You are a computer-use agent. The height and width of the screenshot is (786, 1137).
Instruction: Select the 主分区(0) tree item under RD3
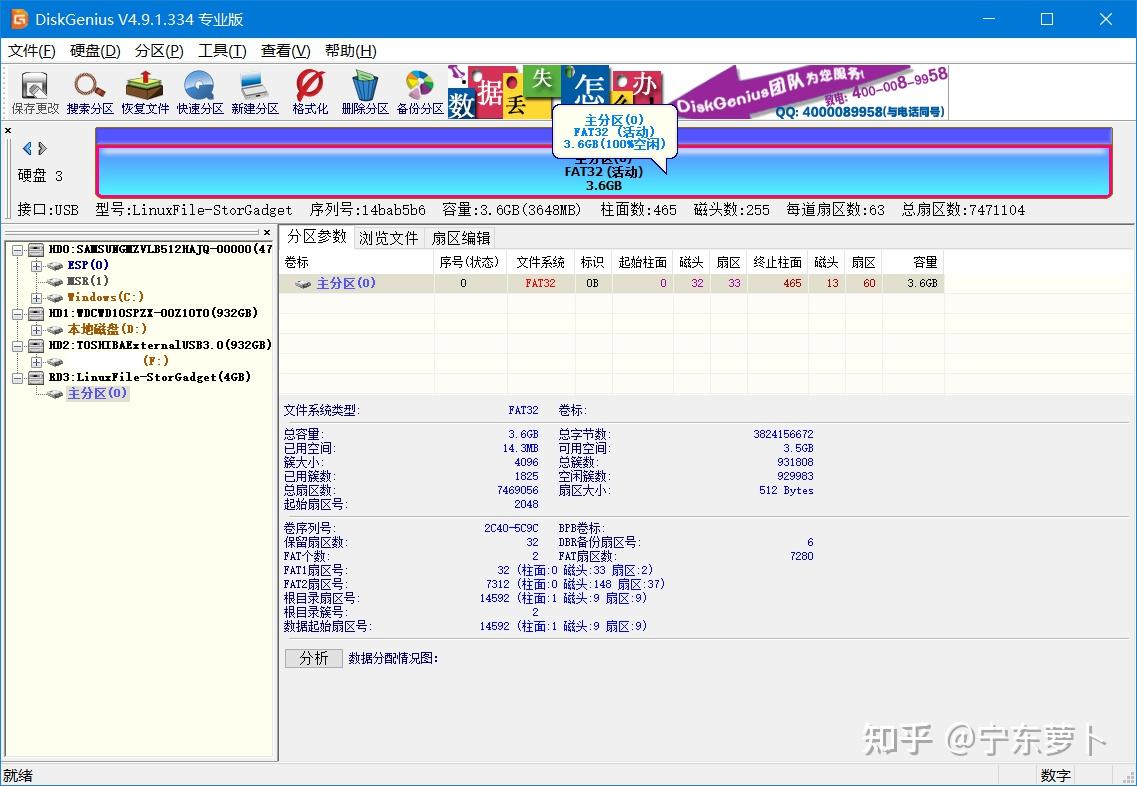click(96, 393)
